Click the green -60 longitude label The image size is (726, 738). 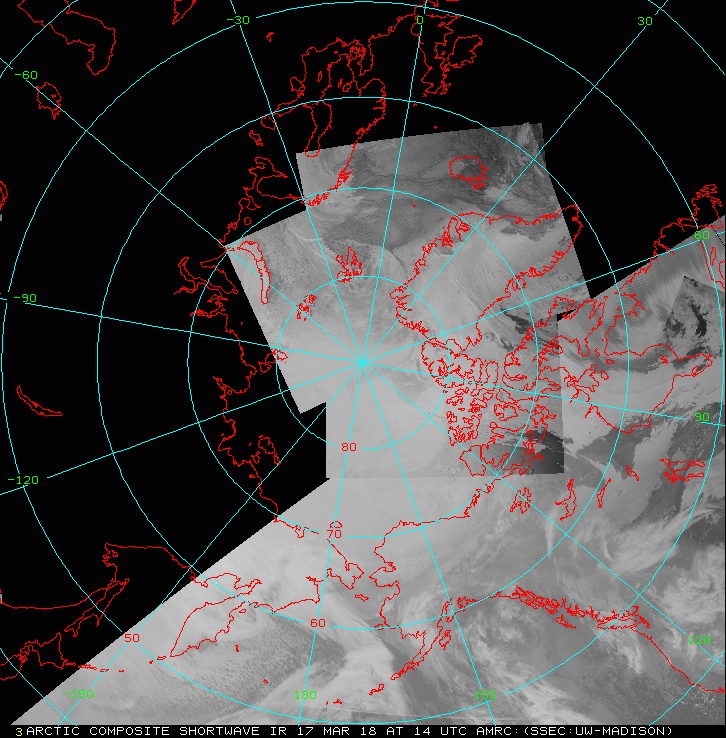coord(26,75)
